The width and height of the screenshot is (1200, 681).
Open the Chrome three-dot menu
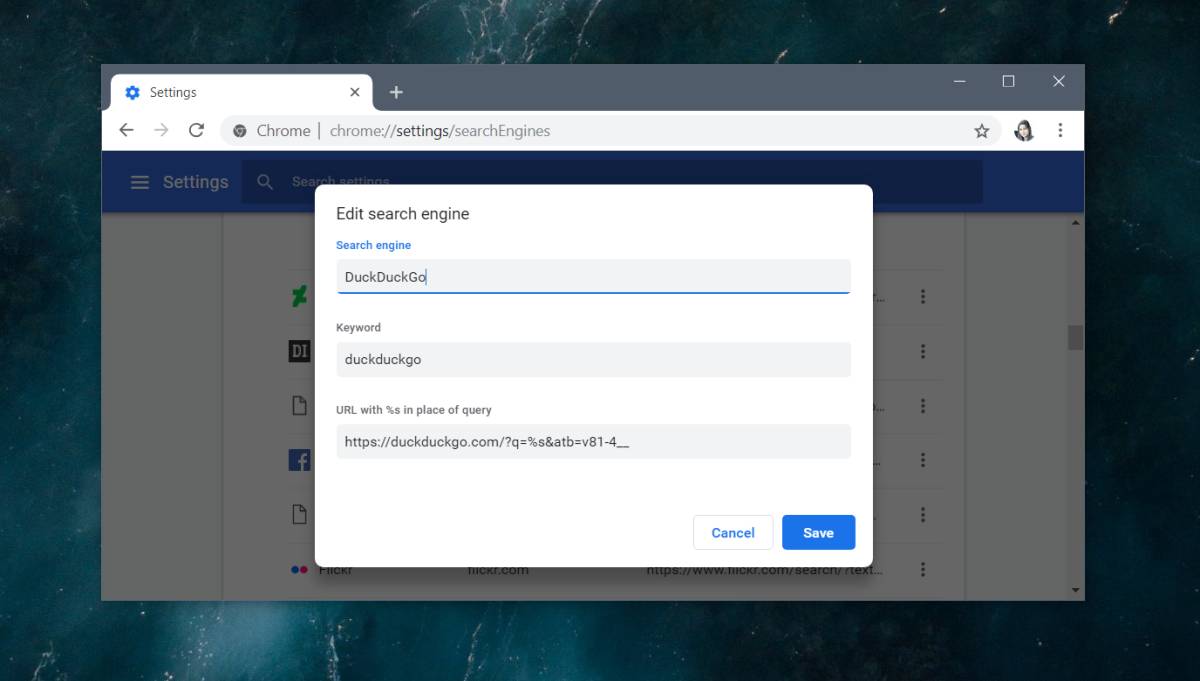coord(1060,130)
